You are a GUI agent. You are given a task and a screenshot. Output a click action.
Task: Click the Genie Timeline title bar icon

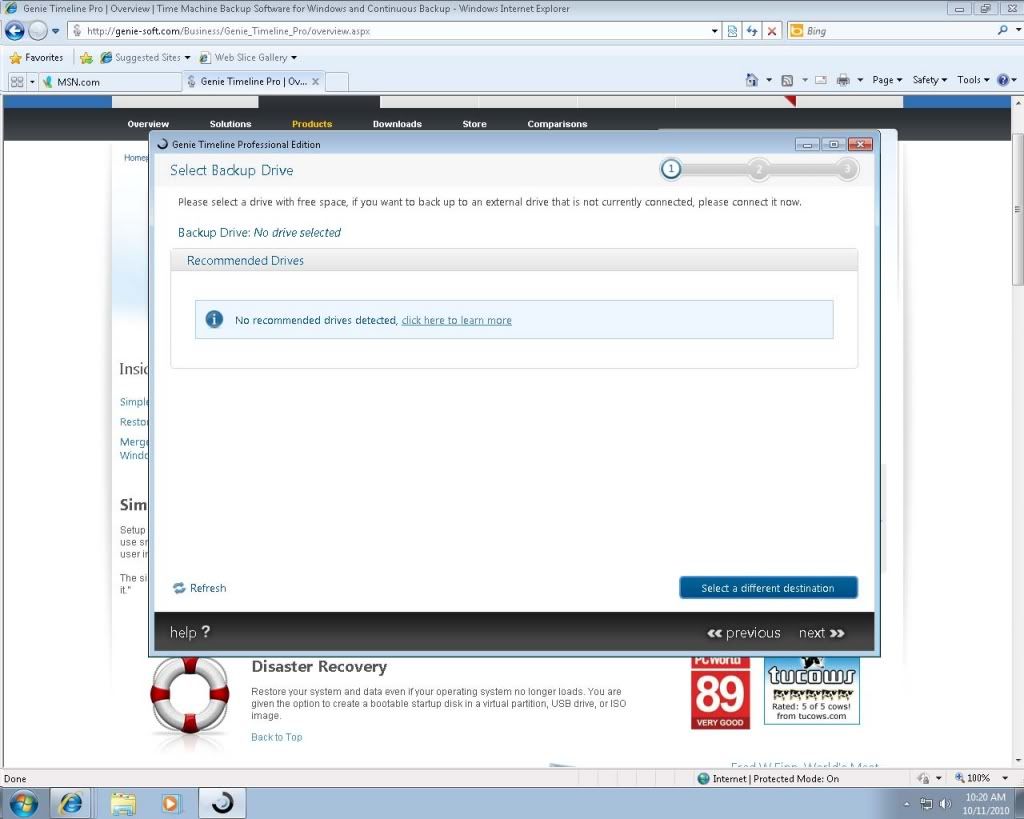tap(163, 144)
